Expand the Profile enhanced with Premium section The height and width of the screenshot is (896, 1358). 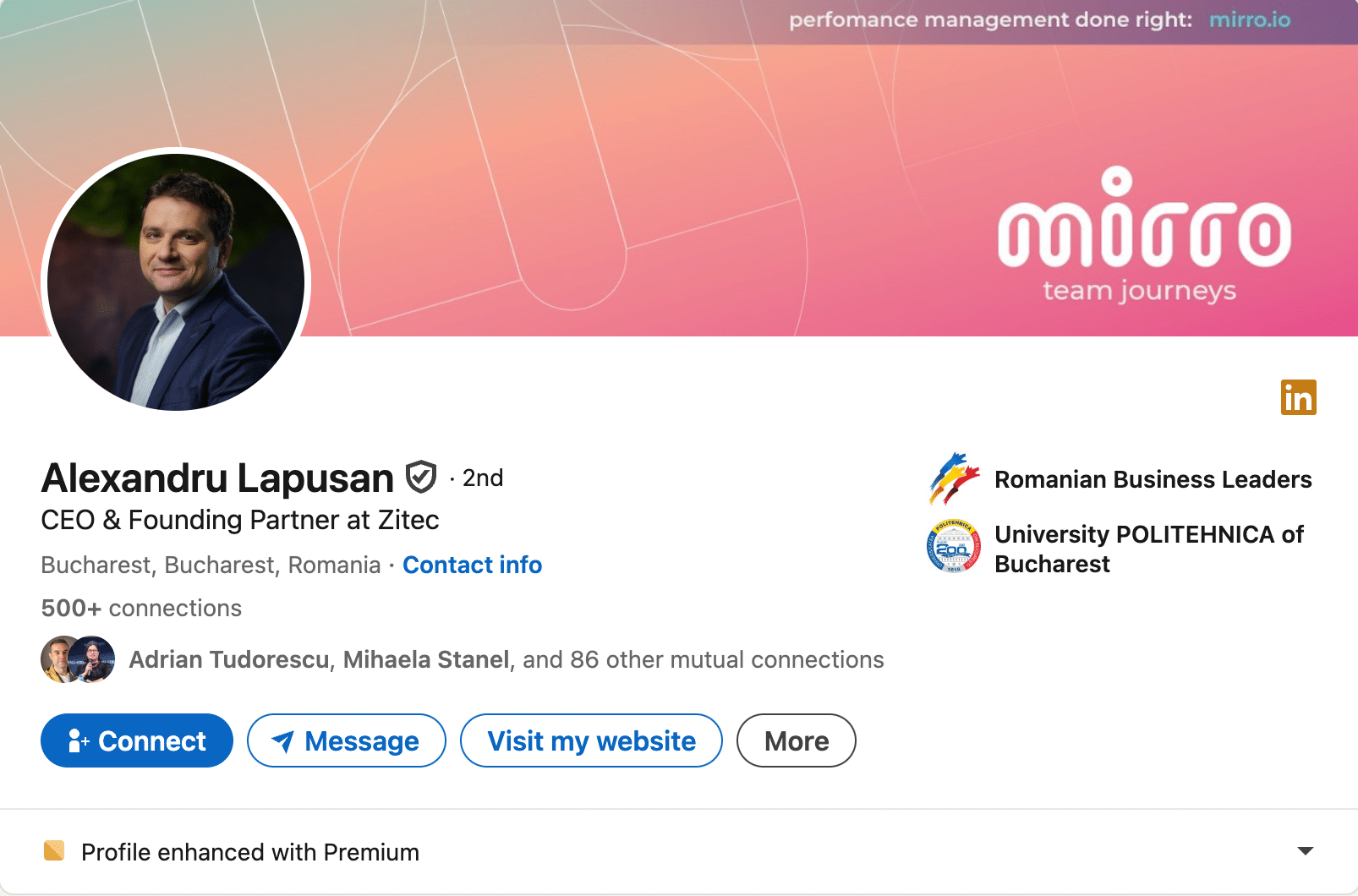click(1305, 851)
